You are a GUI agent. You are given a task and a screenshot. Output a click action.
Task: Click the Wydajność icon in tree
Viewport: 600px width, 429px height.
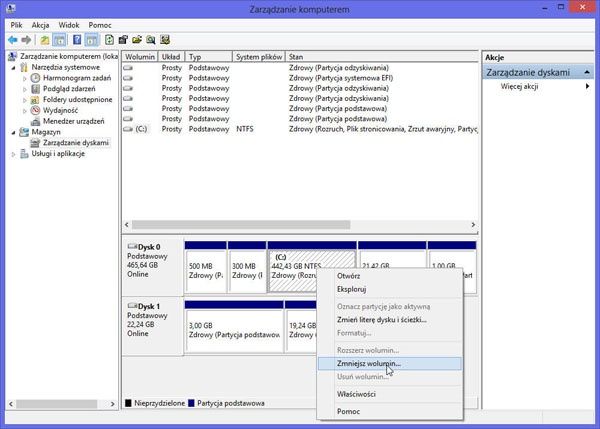[35, 110]
